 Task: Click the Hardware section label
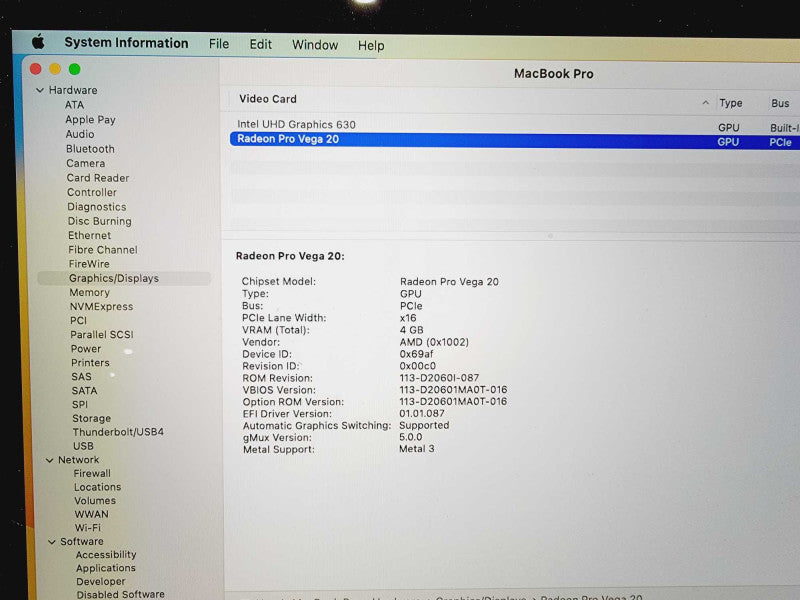pos(73,90)
